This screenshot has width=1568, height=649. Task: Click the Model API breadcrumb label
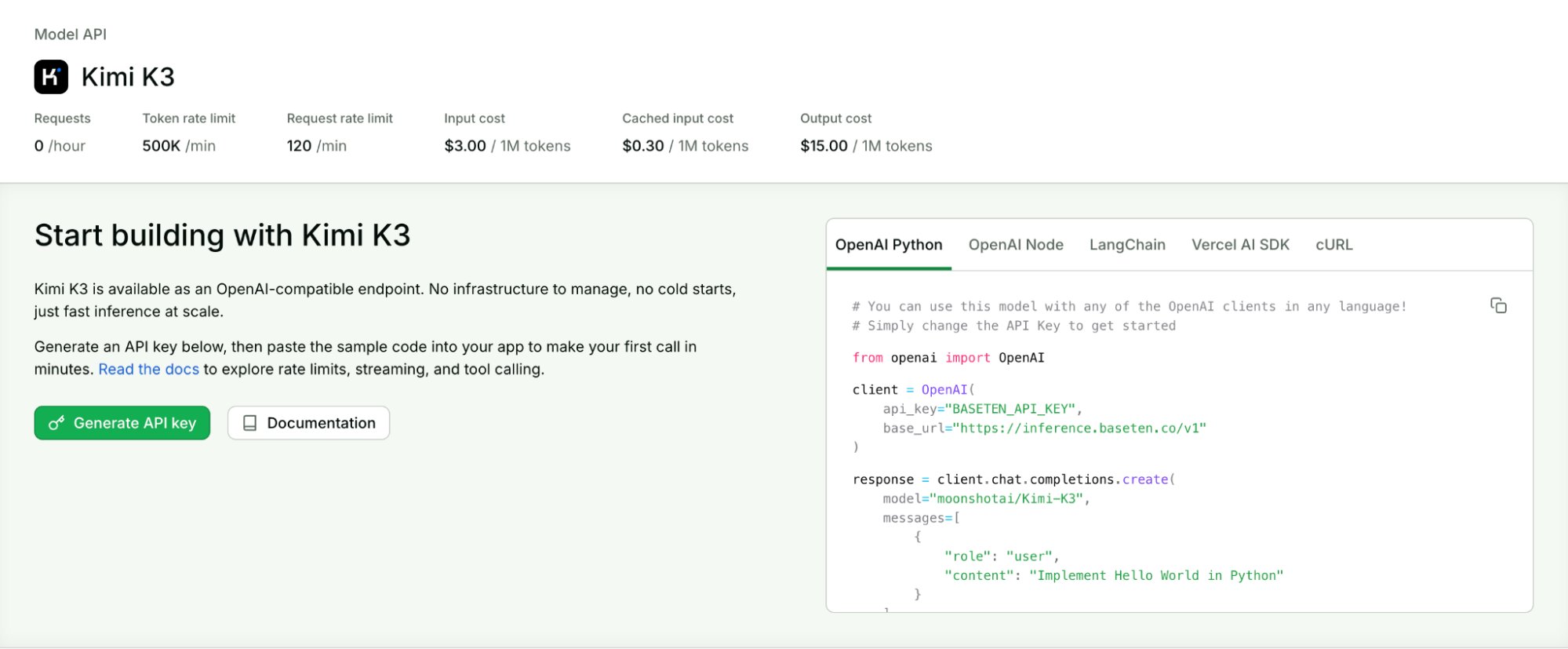point(71,35)
